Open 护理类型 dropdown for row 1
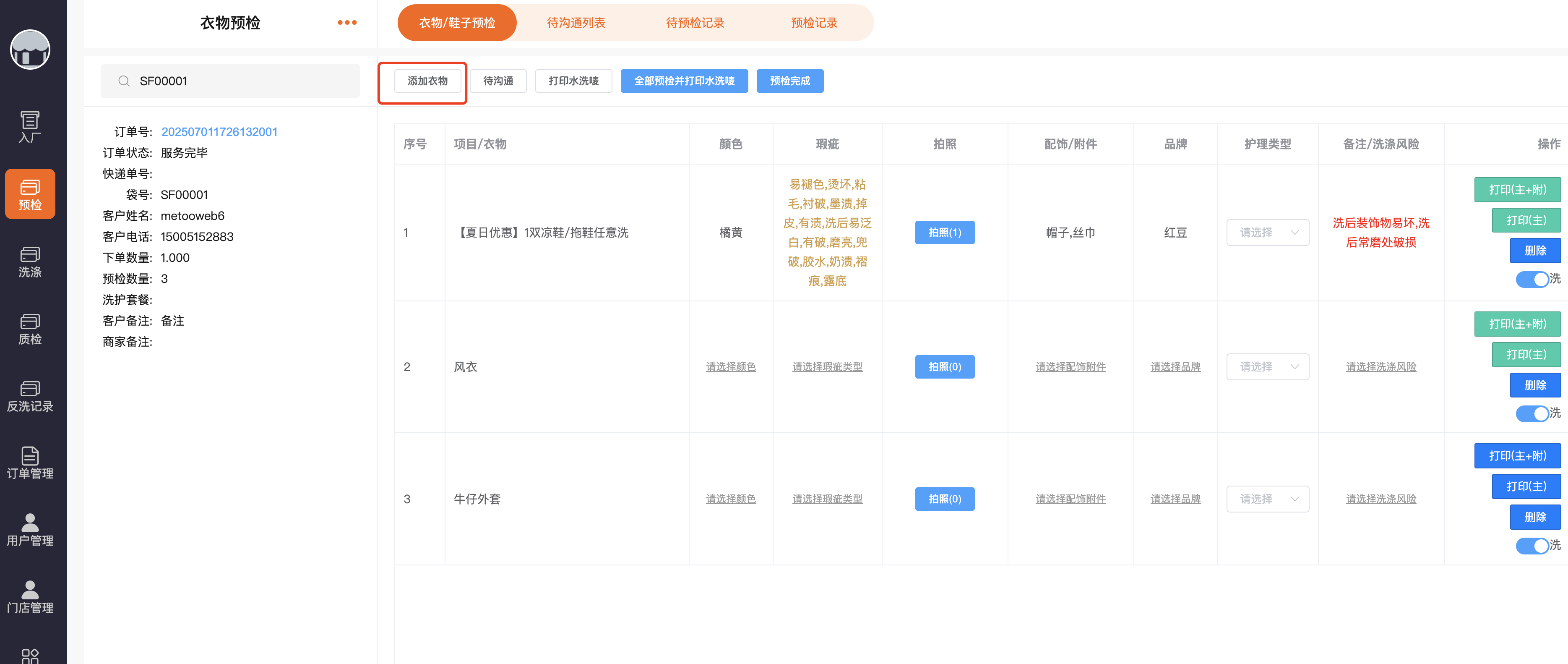This screenshot has width=1568, height=664. tap(1267, 233)
